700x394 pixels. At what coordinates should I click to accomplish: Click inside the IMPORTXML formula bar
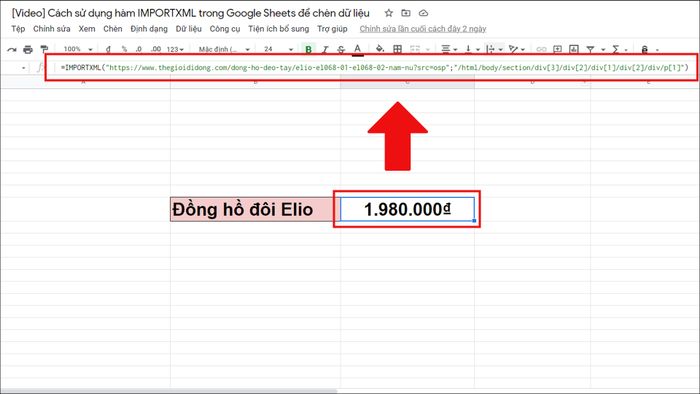(x=375, y=68)
